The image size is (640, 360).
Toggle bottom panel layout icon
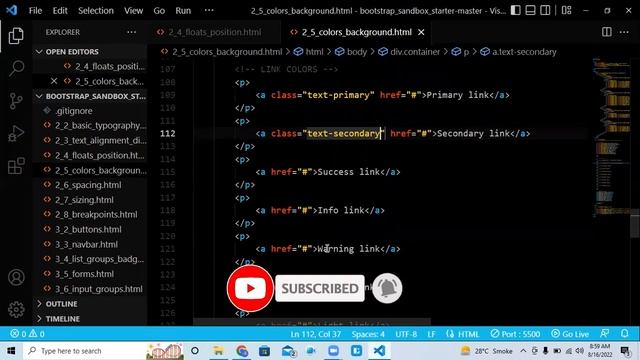530,10
